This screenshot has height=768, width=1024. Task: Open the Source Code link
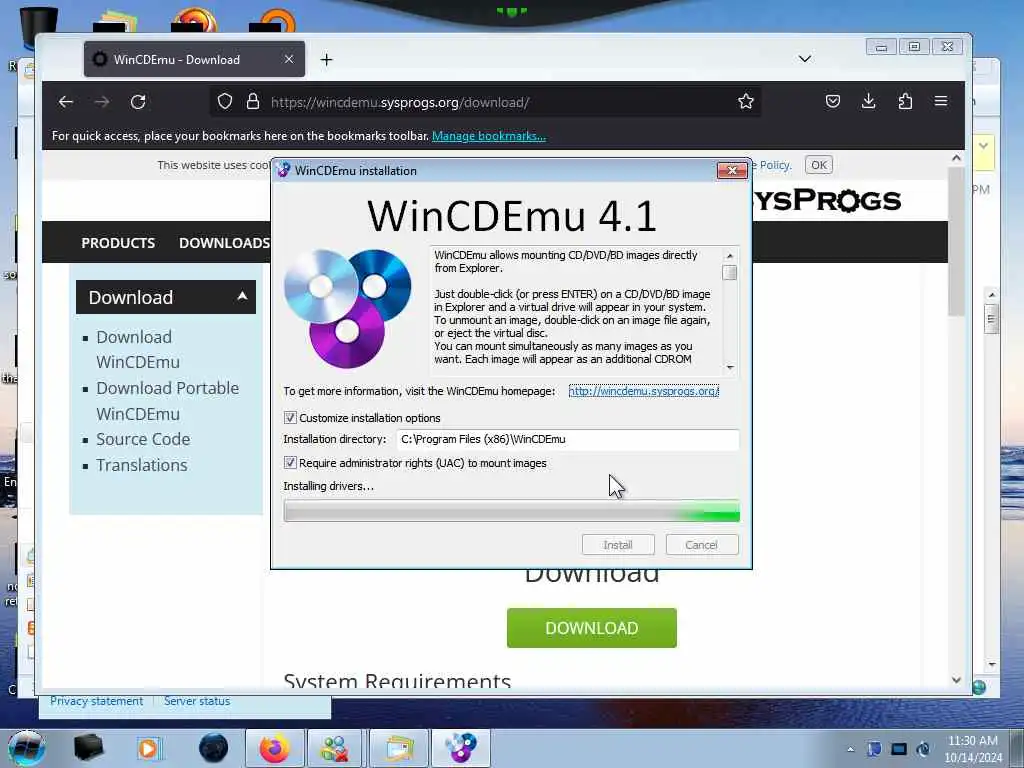[143, 439]
